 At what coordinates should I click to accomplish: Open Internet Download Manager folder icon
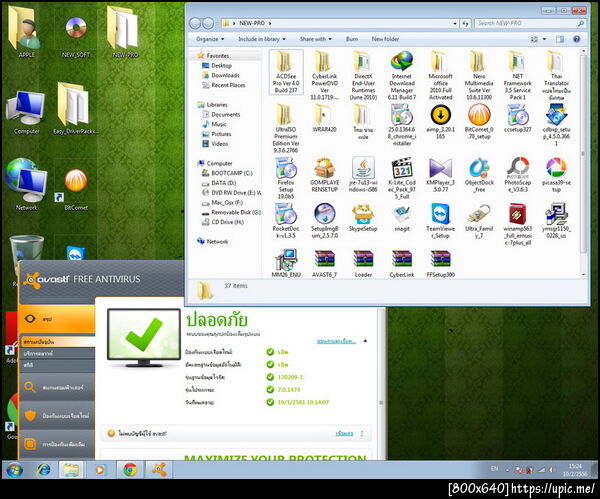[401, 61]
